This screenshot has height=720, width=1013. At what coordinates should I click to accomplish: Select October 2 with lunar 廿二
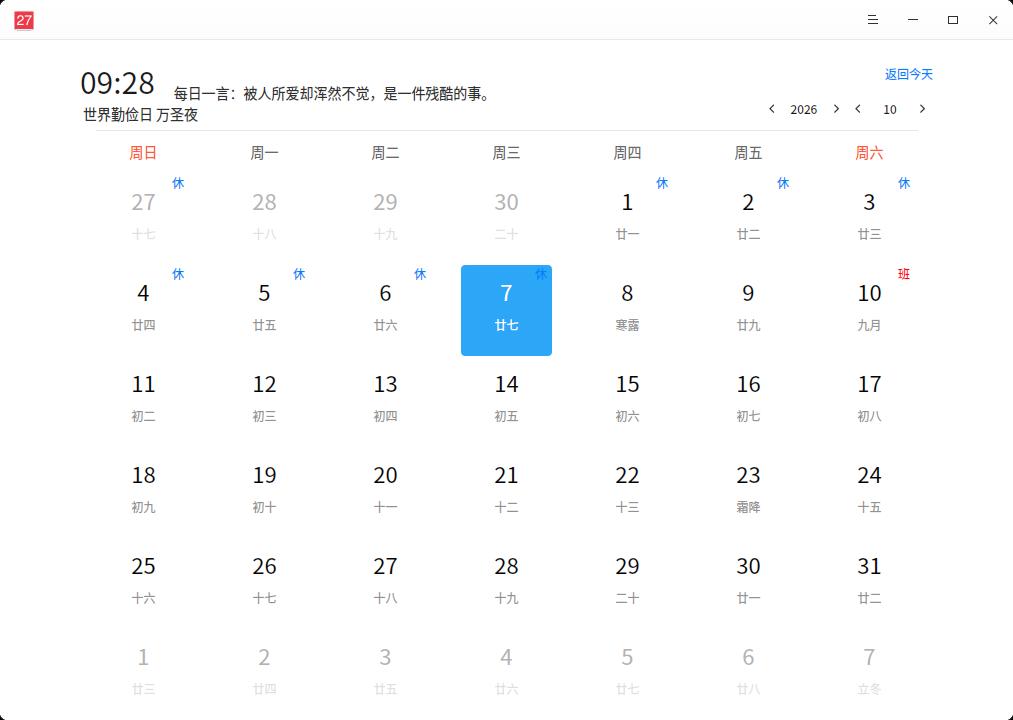[x=748, y=219]
